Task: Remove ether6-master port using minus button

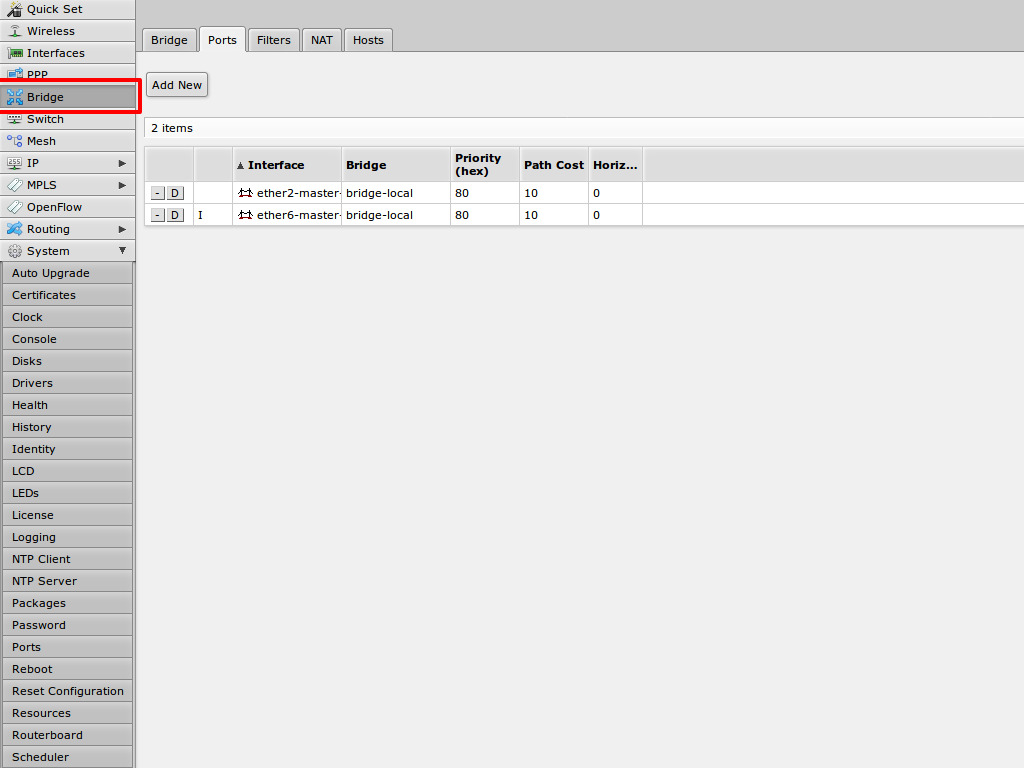Action: (158, 215)
